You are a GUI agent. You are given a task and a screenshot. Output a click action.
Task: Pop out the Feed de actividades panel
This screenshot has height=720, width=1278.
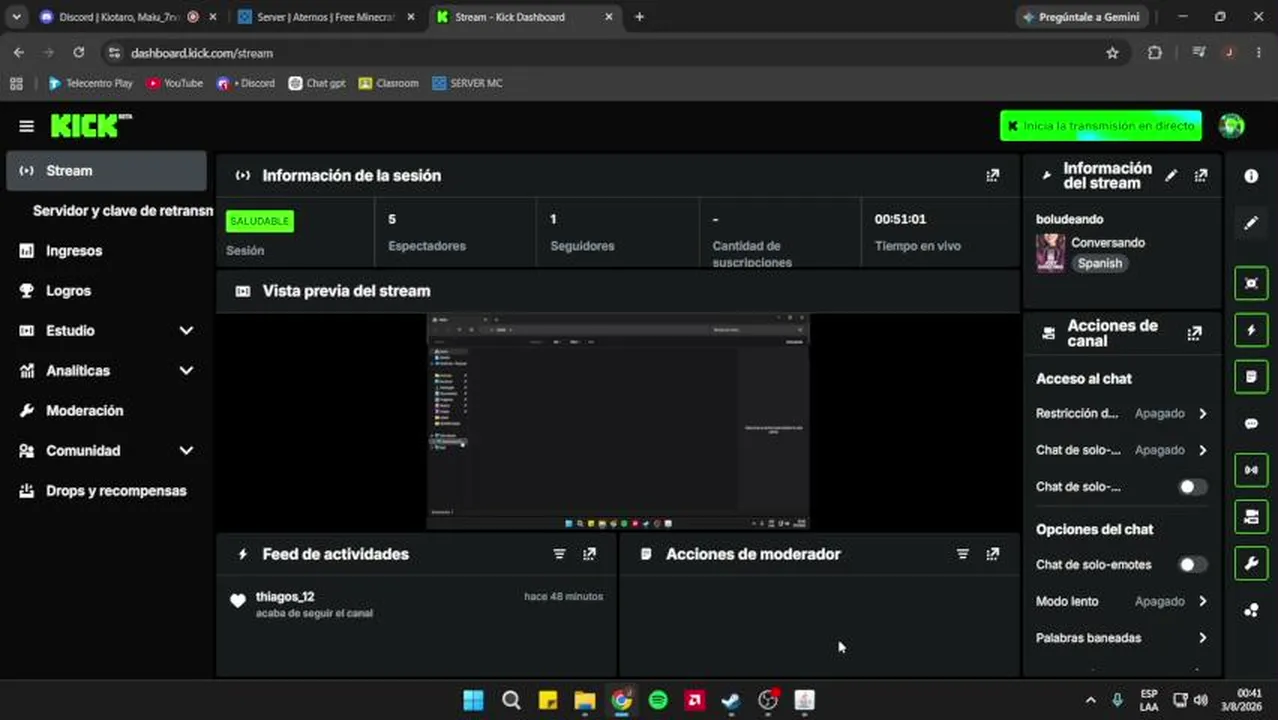(589, 554)
